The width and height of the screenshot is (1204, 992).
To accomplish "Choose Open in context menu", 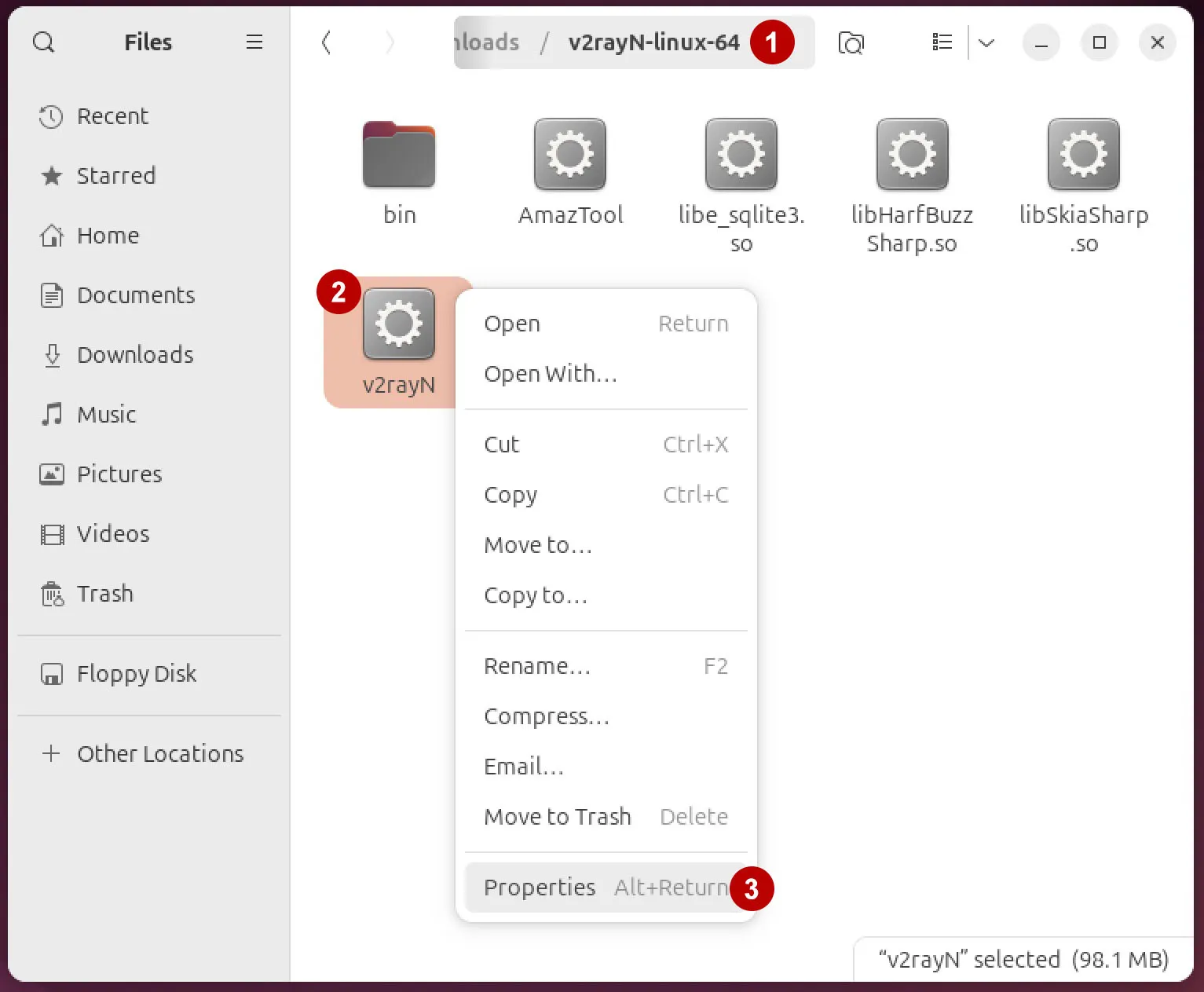I will point(606,324).
